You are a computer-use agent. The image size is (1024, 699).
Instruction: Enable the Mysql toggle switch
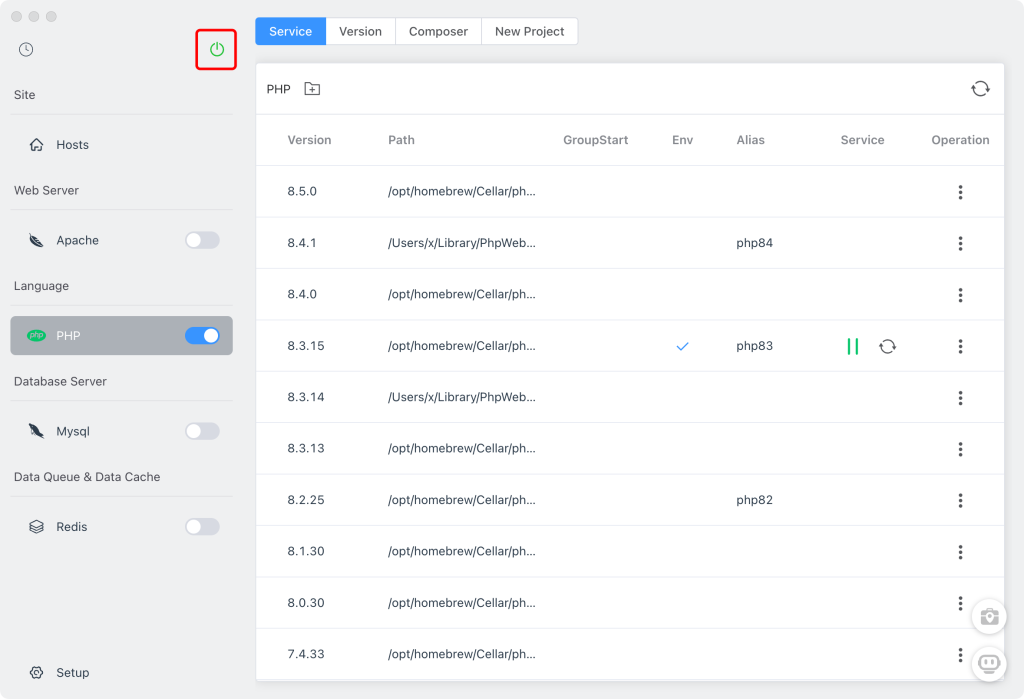click(202, 431)
